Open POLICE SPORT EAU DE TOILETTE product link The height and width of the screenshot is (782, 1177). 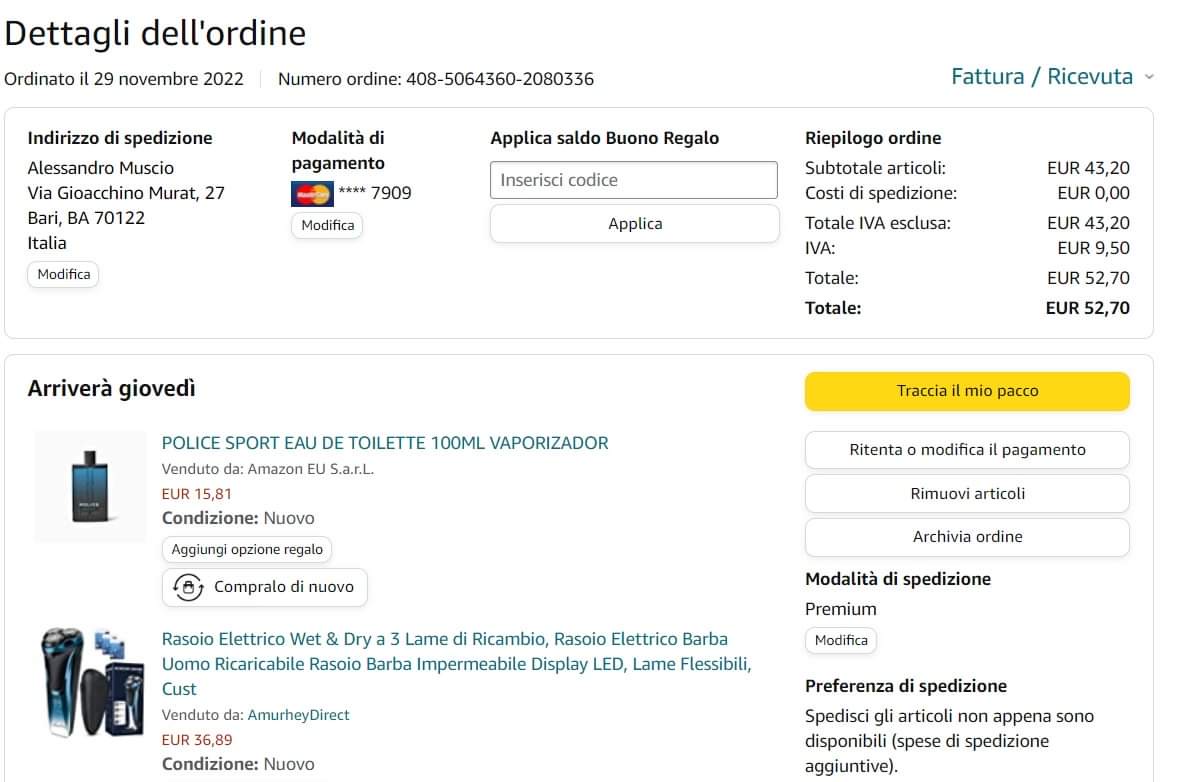coord(385,443)
